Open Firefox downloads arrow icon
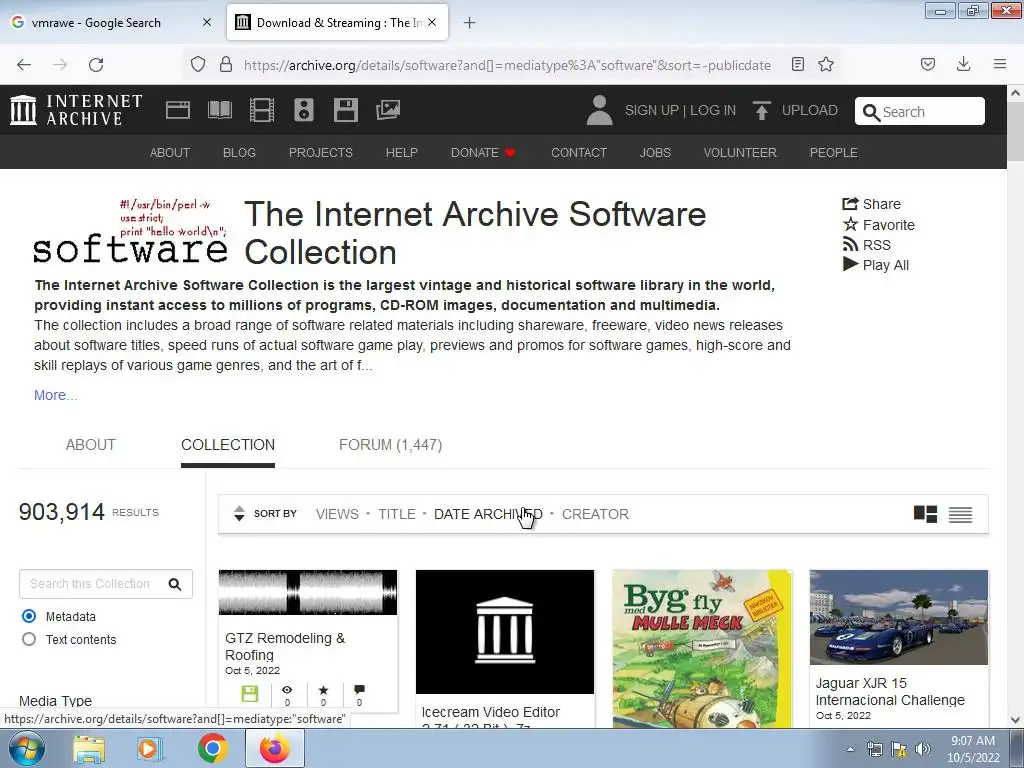The image size is (1024, 768). pos(963,64)
